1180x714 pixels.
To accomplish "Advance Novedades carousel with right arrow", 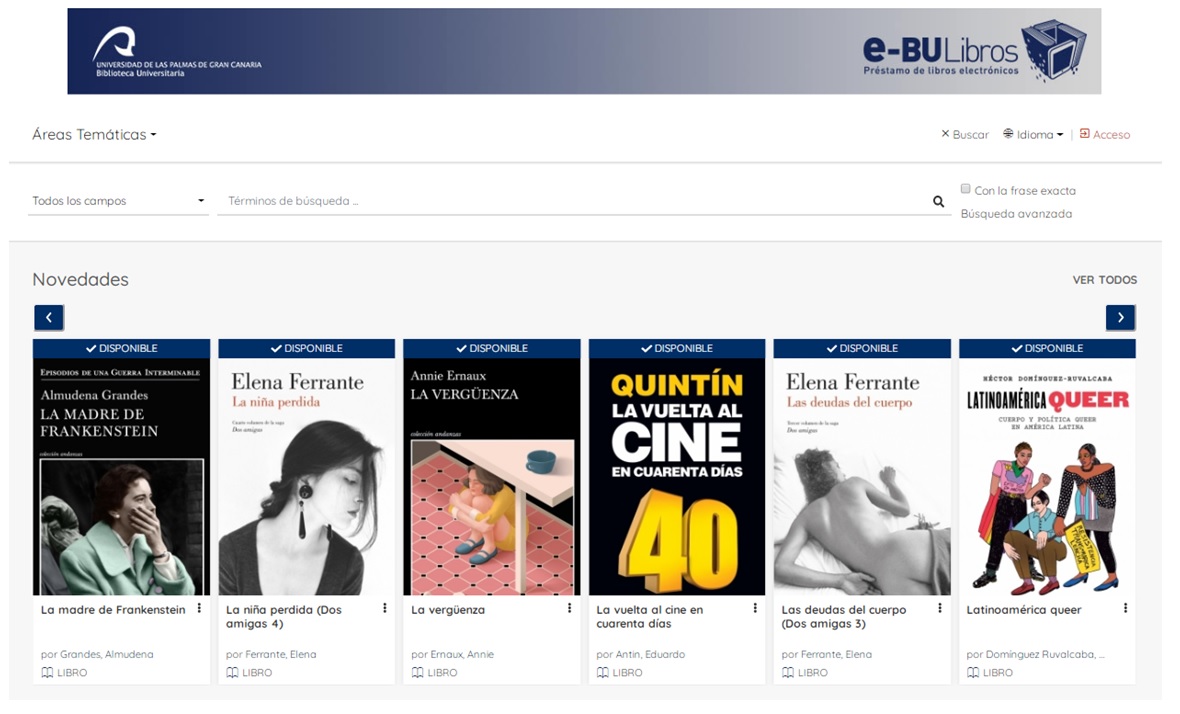I will click(1121, 318).
